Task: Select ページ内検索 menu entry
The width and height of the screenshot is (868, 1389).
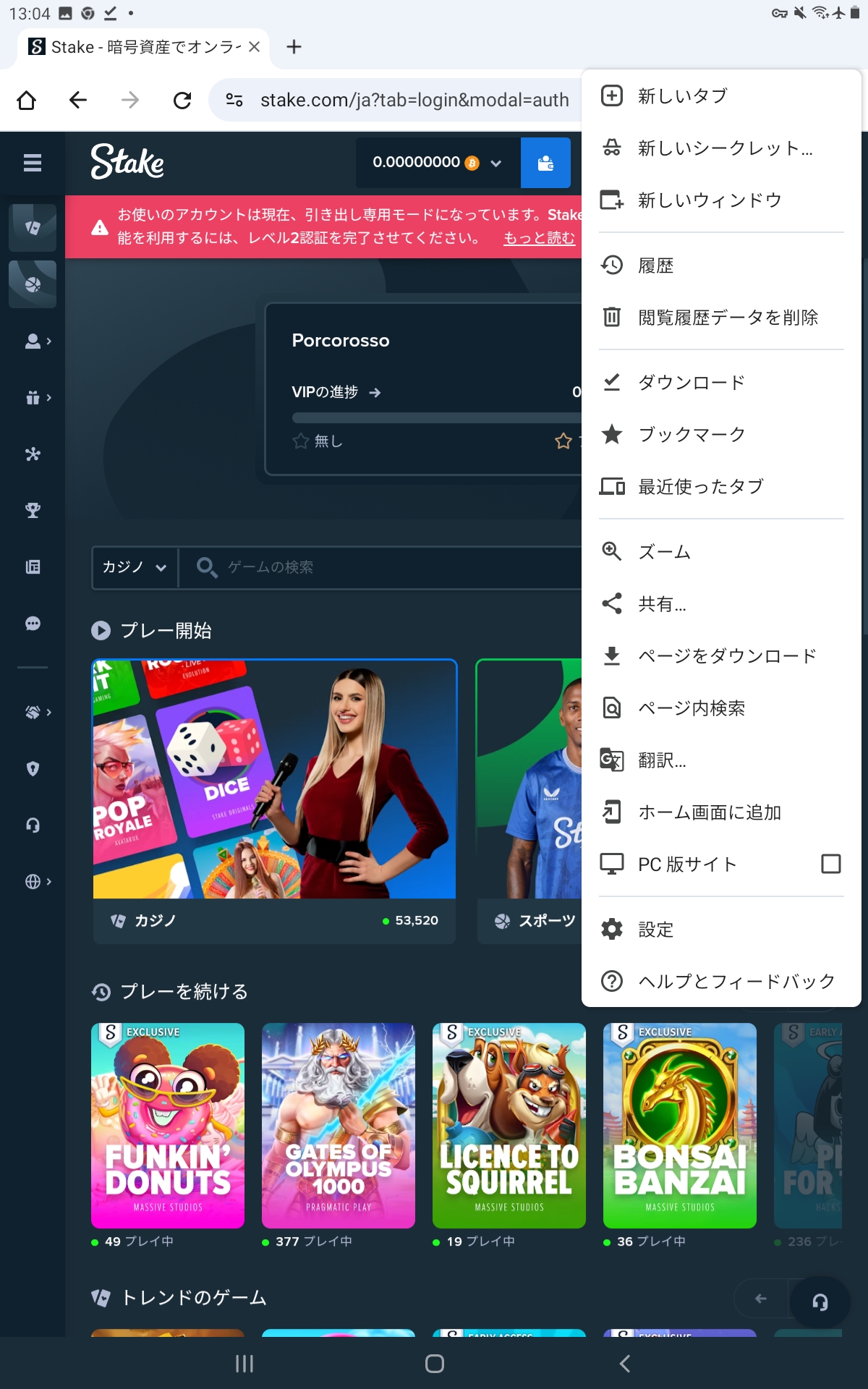Action: (x=721, y=708)
